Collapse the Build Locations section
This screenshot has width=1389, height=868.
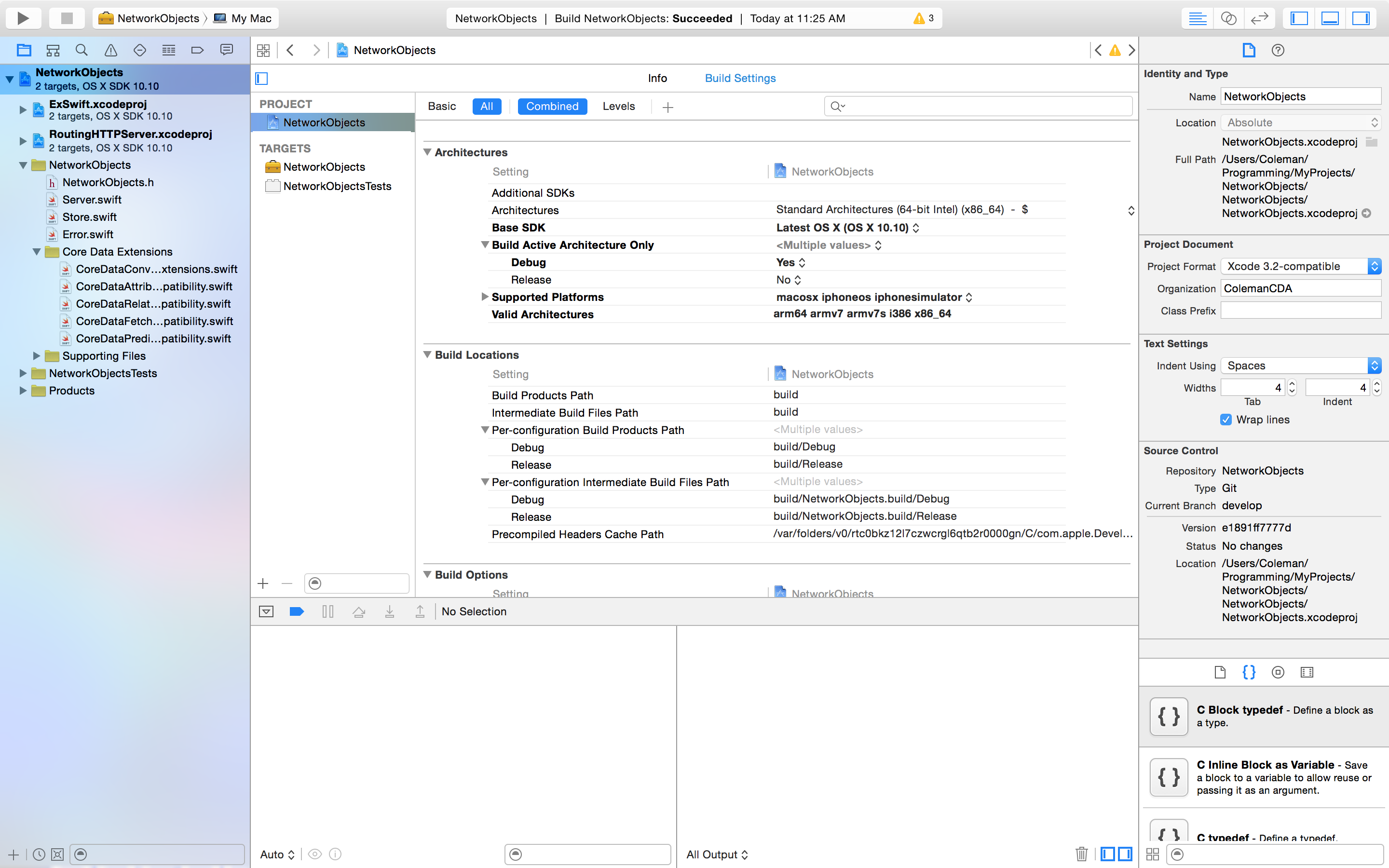pyautogui.click(x=427, y=355)
